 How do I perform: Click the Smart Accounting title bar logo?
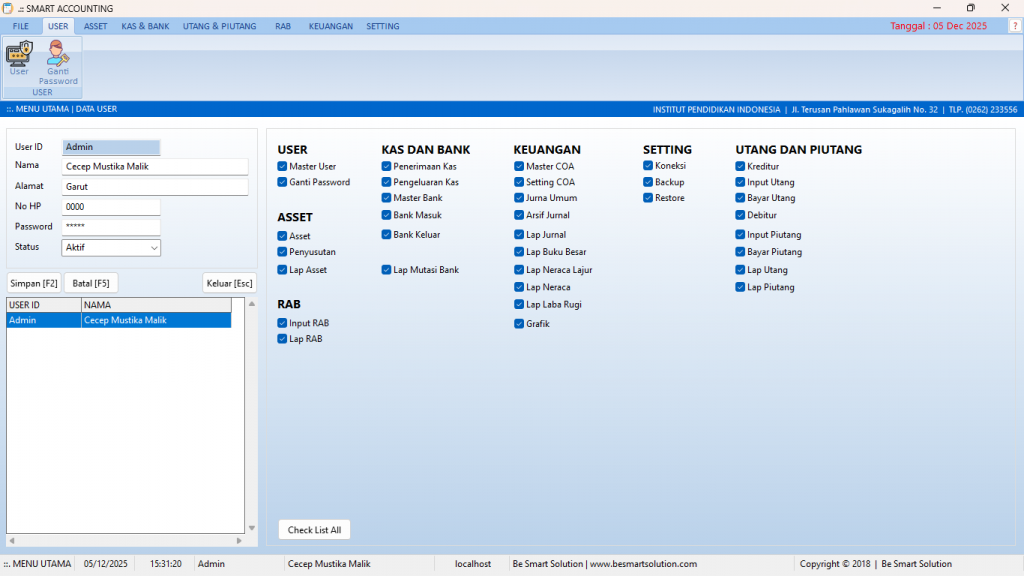coord(8,8)
